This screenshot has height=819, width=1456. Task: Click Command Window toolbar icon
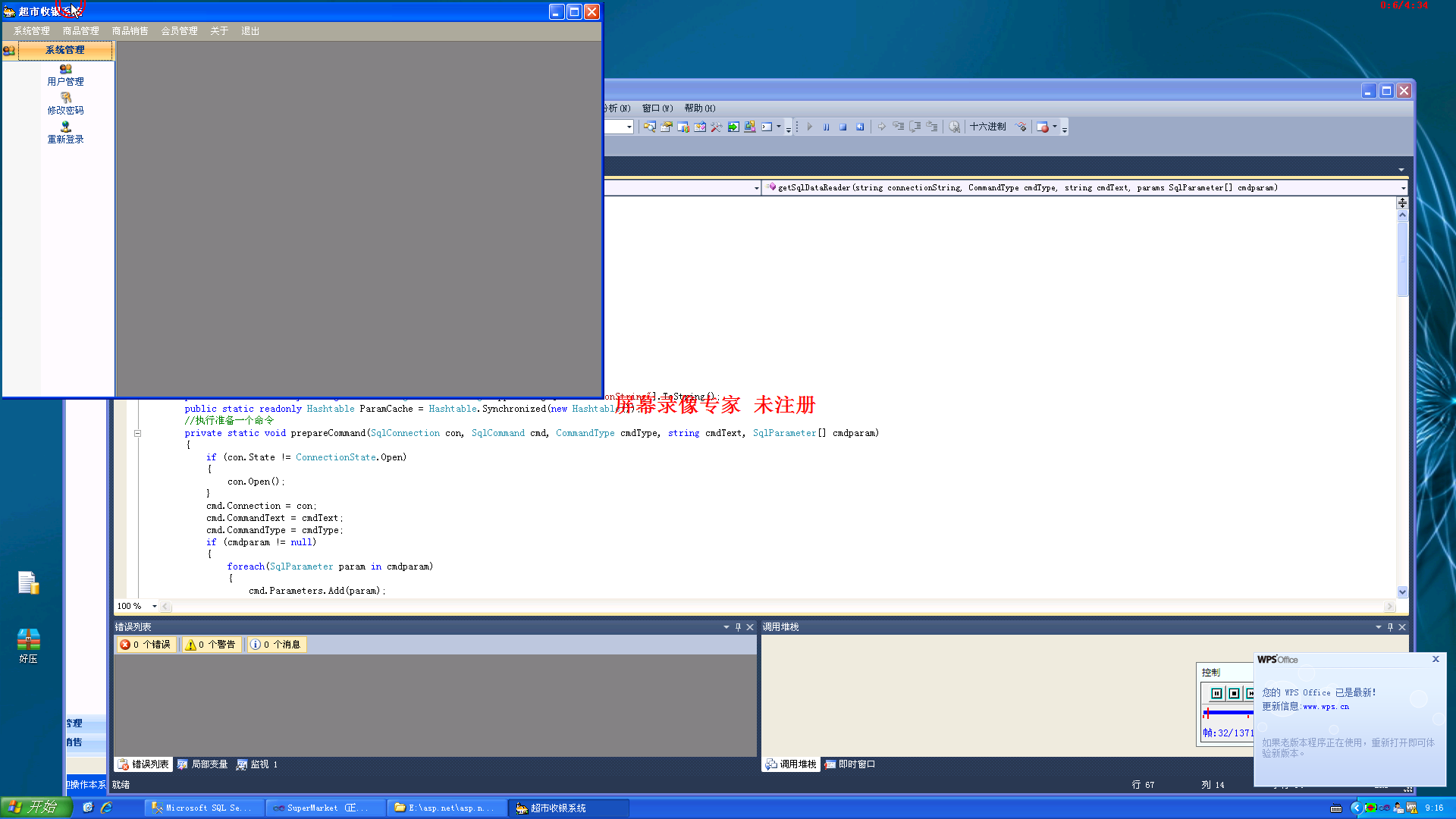pyautogui.click(x=767, y=127)
